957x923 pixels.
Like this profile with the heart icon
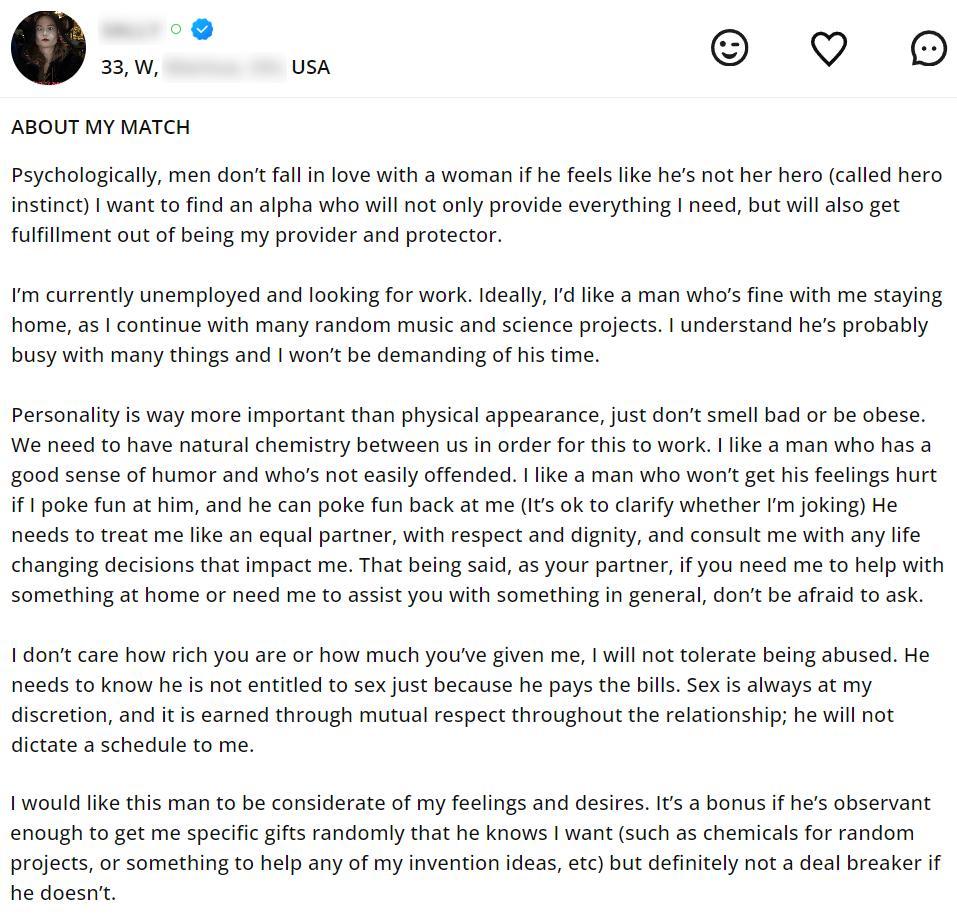tap(828, 48)
